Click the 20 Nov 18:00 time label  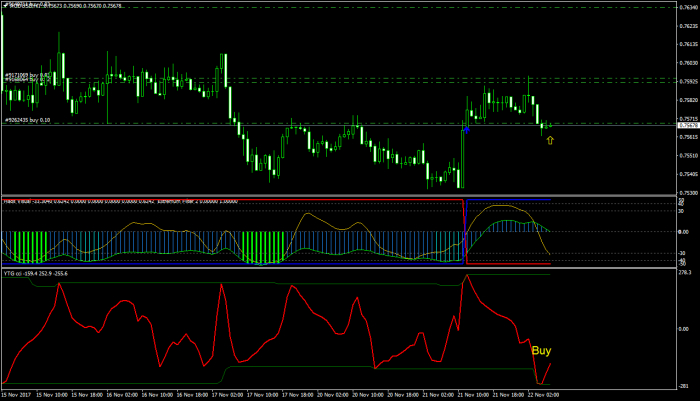pyautogui.click(x=403, y=395)
